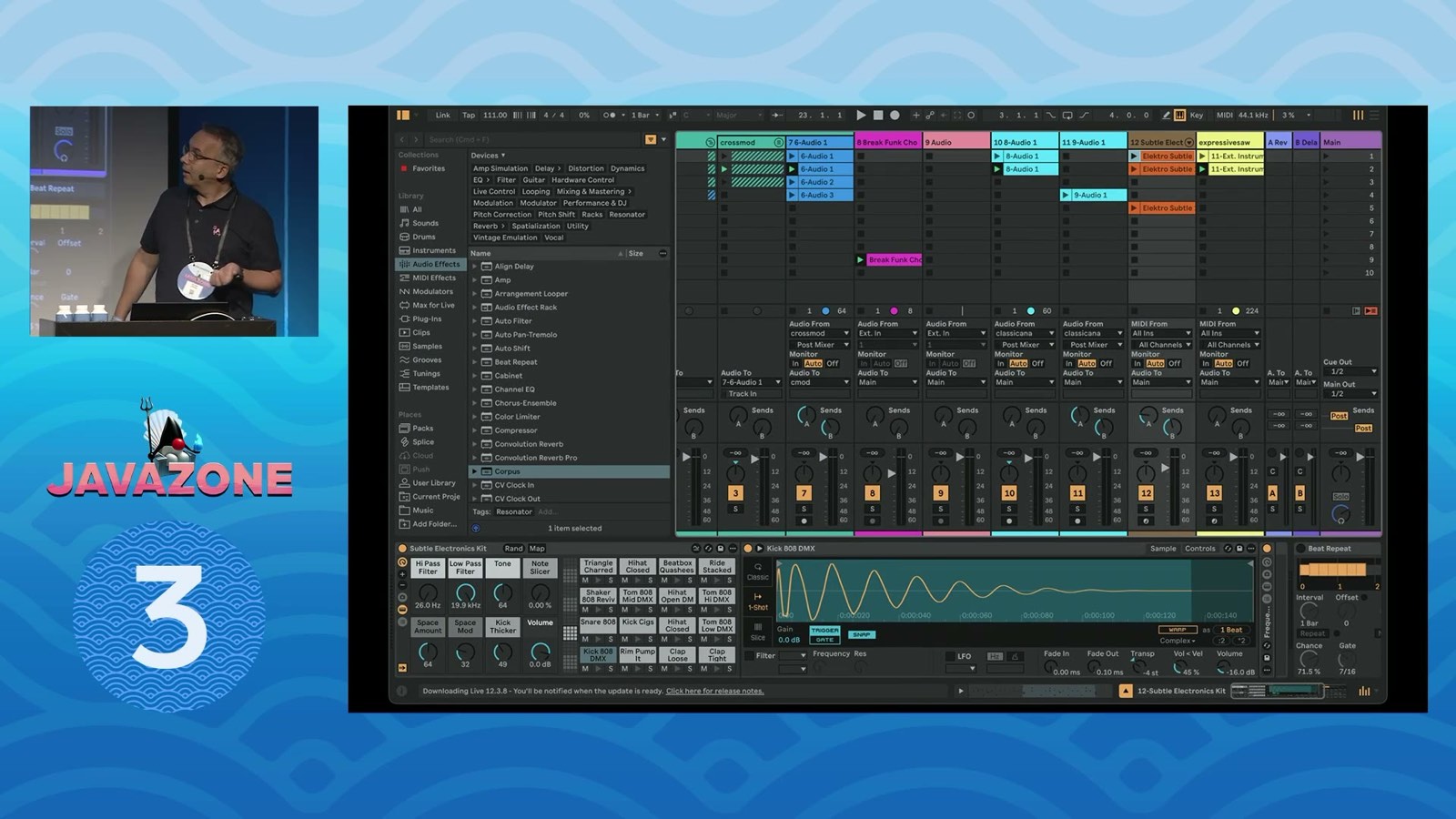Image resolution: width=1456 pixels, height=819 pixels.
Task: Enable the LFO checkbox in the sampler
Action: point(950,656)
